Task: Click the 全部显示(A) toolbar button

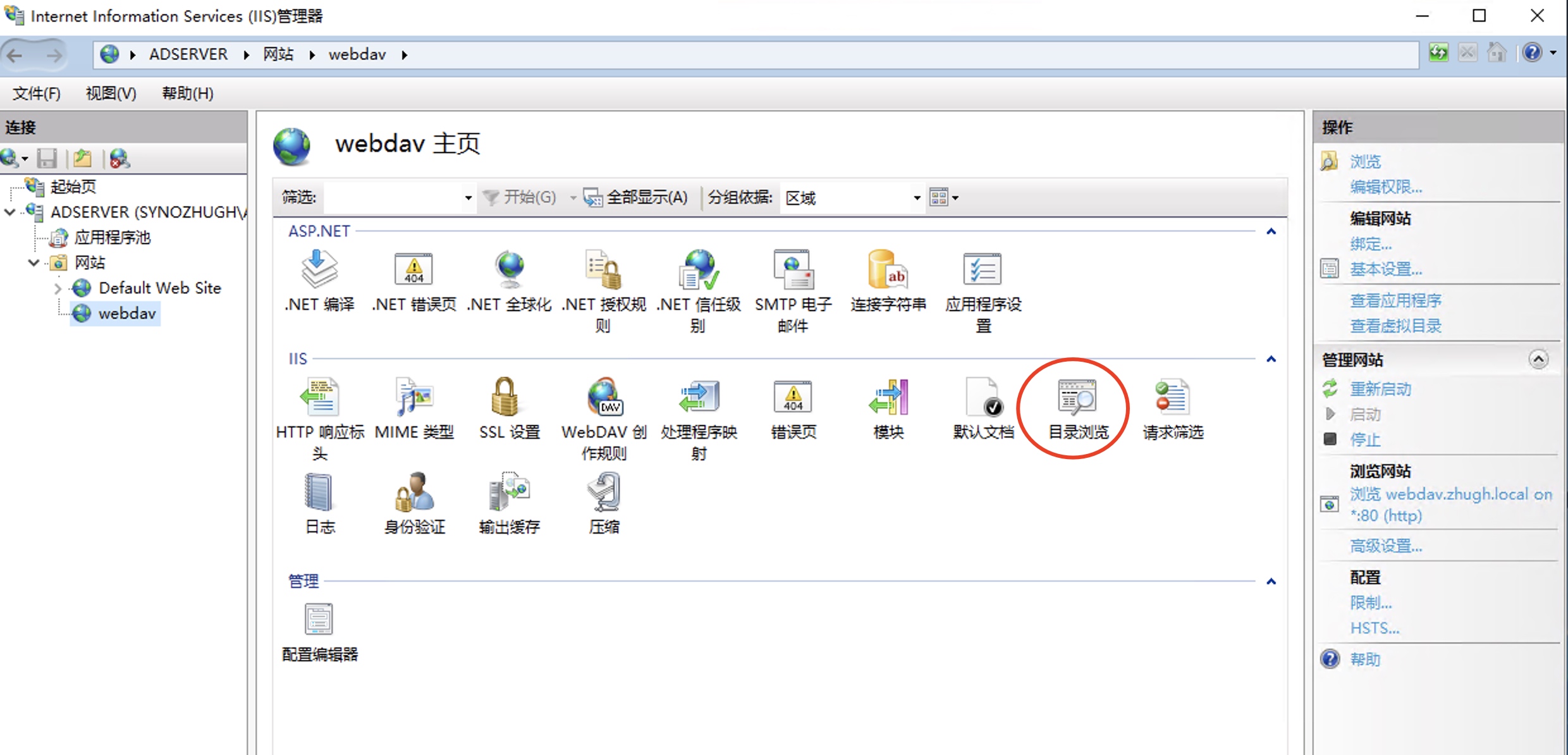Action: pos(636,197)
